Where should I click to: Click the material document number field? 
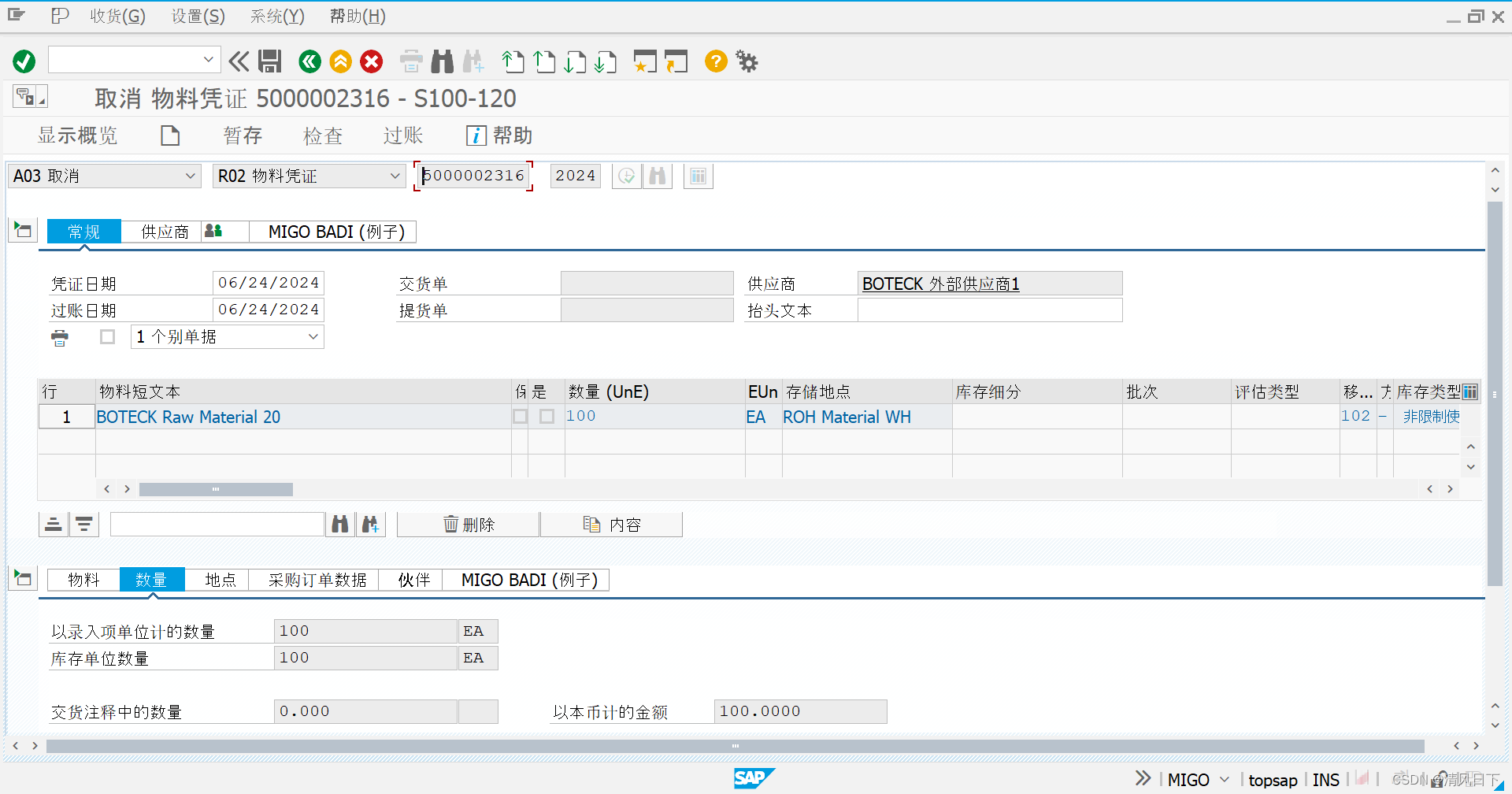pyautogui.click(x=473, y=176)
